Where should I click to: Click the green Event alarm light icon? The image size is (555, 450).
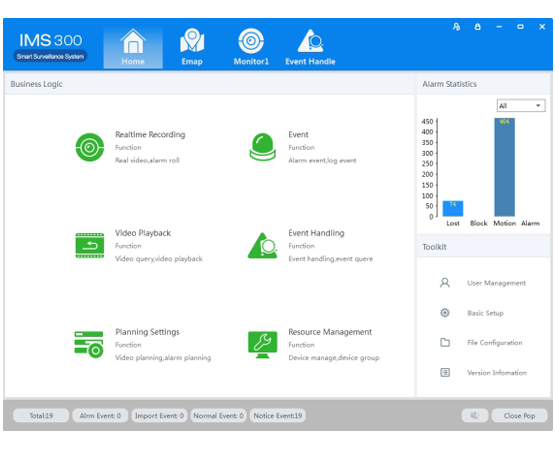pos(262,147)
